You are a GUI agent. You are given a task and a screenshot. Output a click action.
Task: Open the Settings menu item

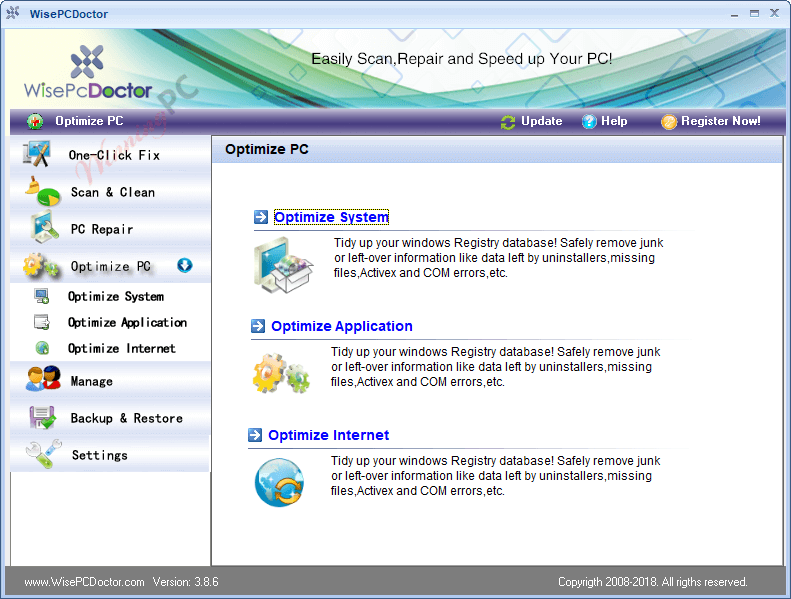(x=110, y=454)
